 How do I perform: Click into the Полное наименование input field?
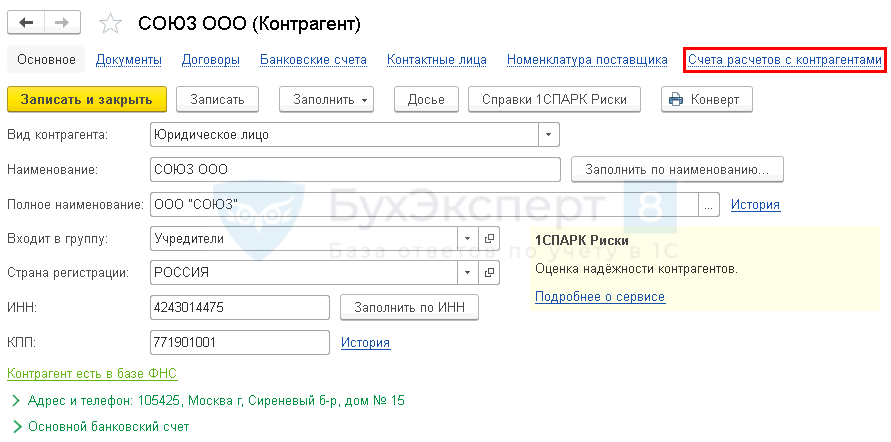(424, 205)
